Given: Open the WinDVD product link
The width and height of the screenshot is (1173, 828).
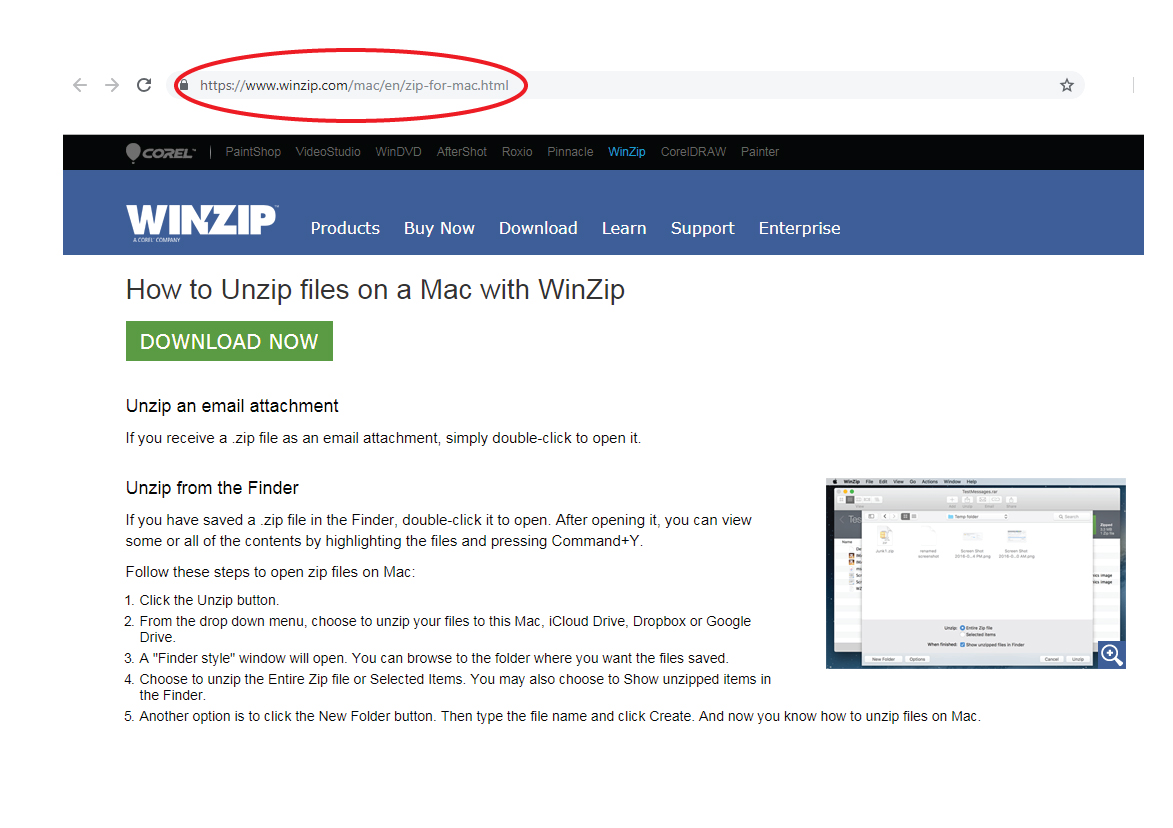Looking at the screenshot, I should click(x=398, y=152).
